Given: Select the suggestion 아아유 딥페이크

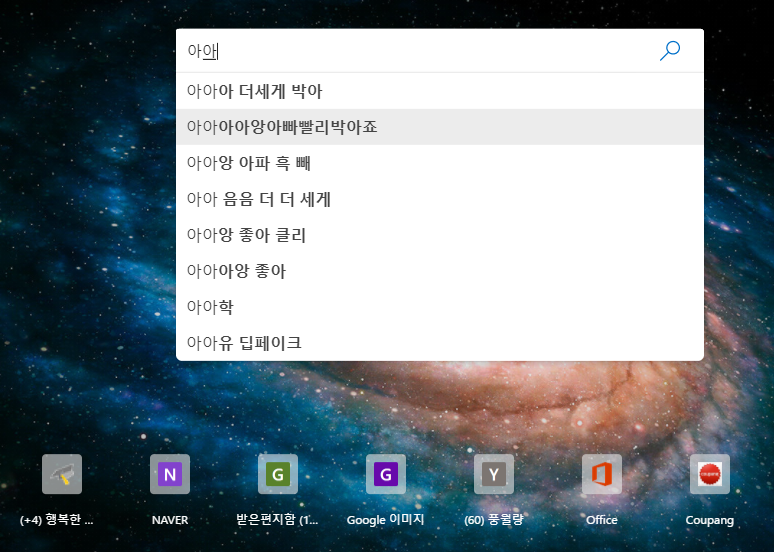Looking at the screenshot, I should pos(440,343).
